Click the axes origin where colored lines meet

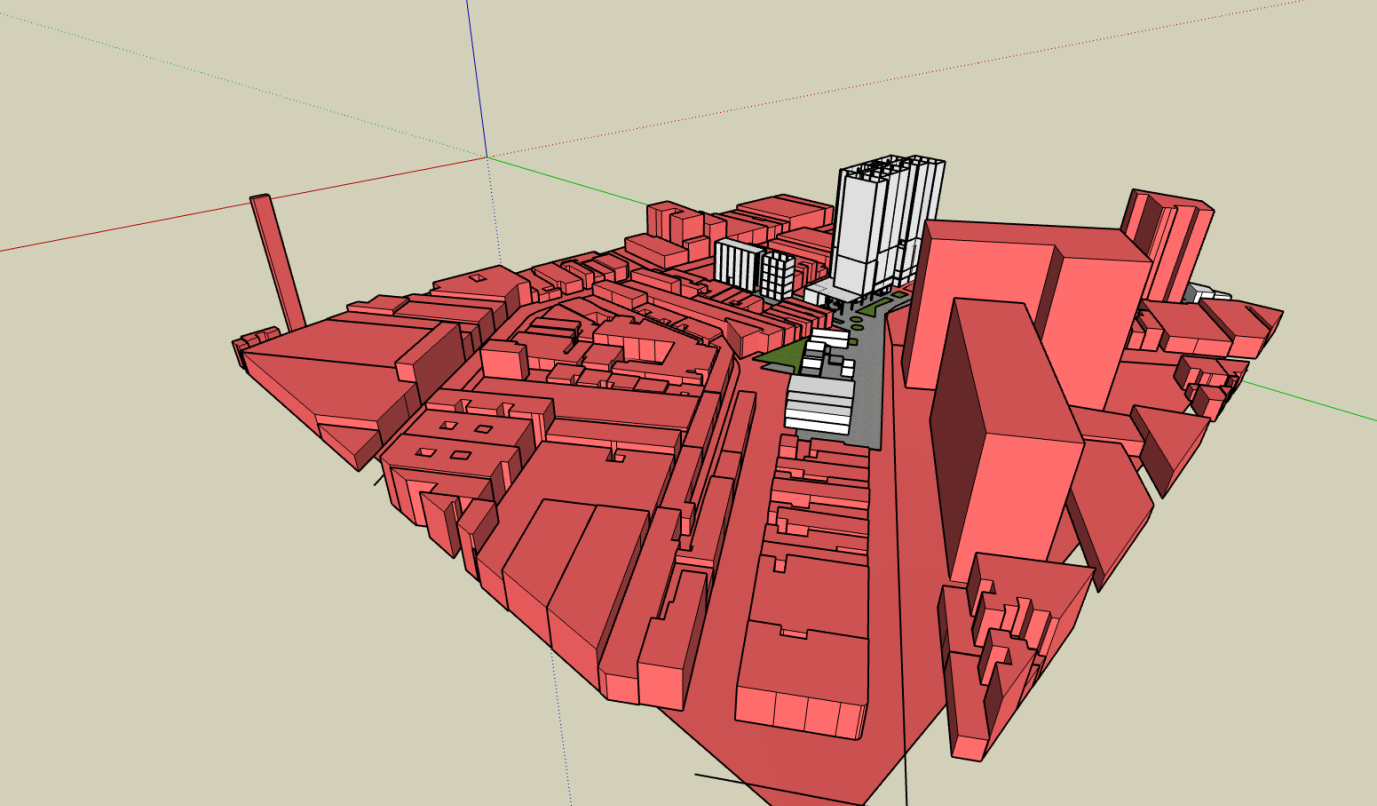(x=487, y=157)
